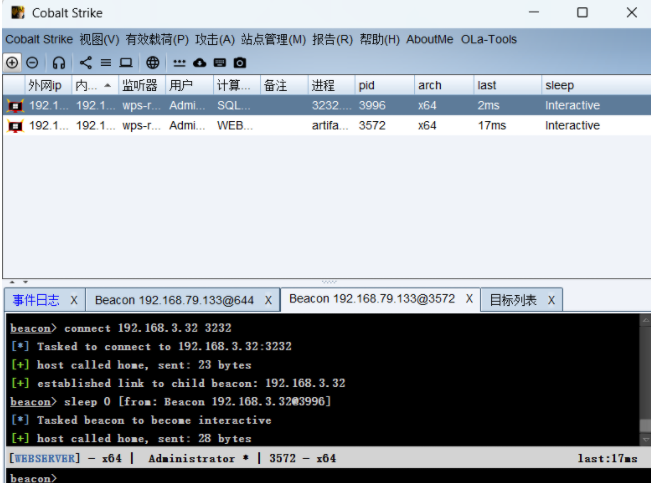Viewport: 651px width, 483px height.
Task: Sort by the 外网ip column header
Action: click(x=48, y=85)
